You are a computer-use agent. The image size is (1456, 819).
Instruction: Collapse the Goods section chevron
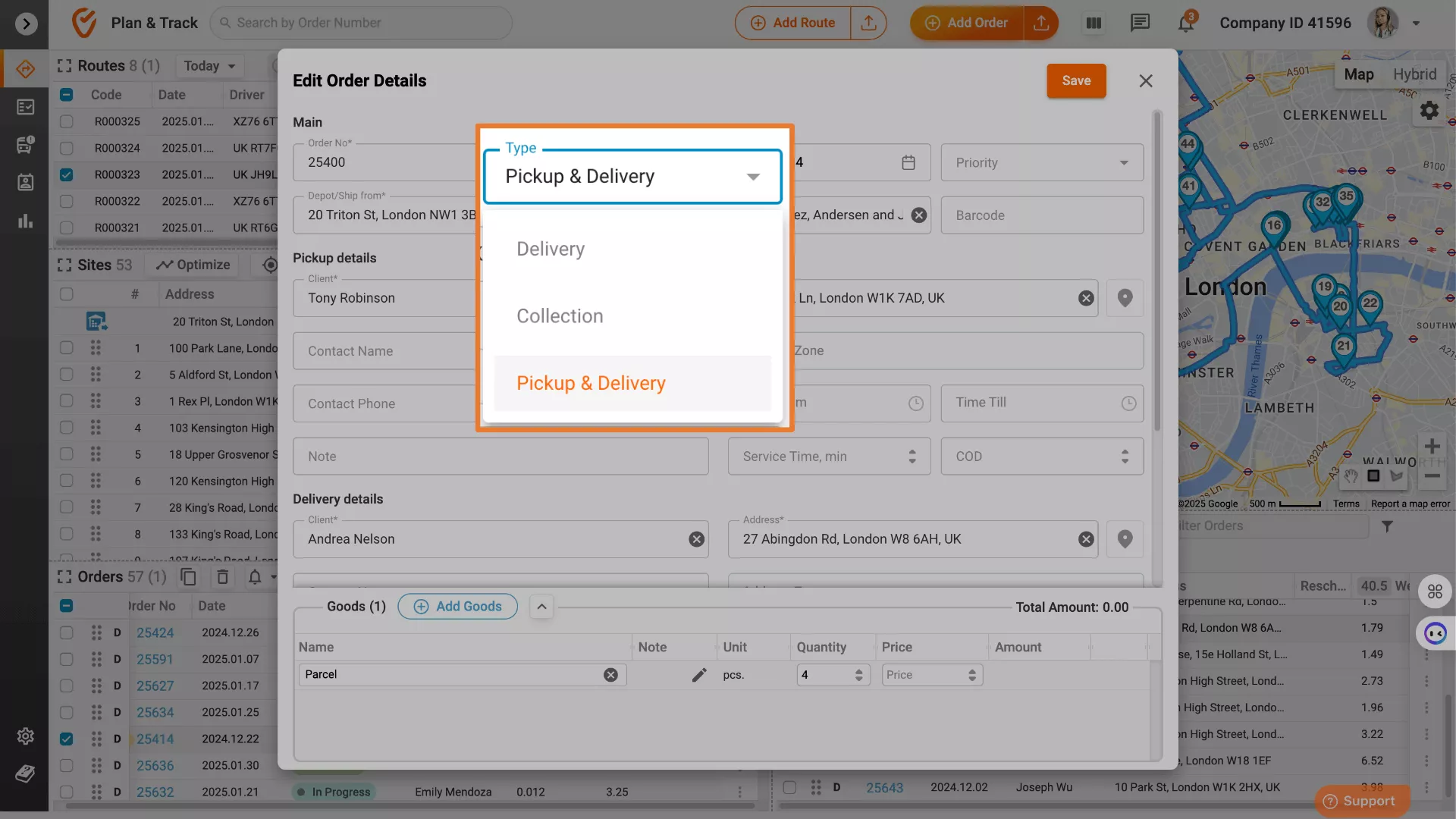(x=541, y=607)
